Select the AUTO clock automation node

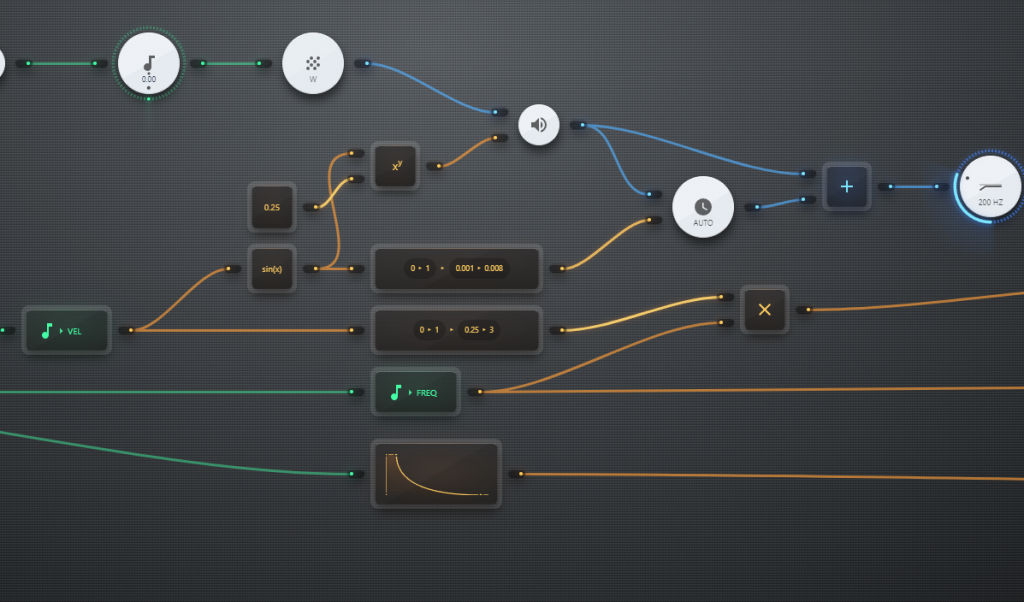703,206
